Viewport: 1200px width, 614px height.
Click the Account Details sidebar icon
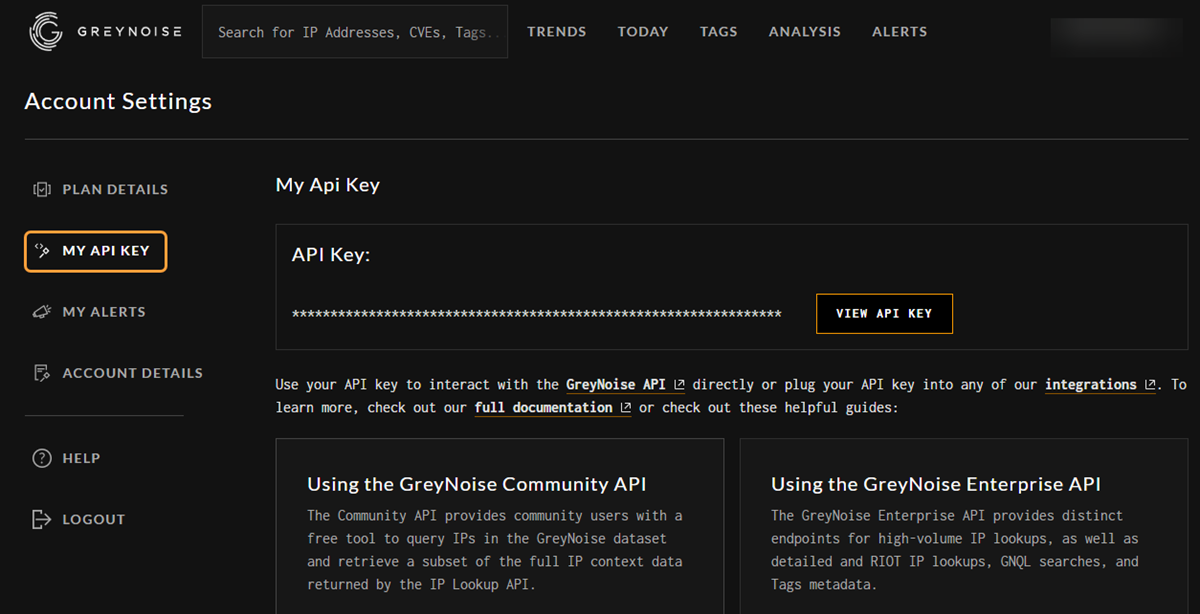pos(42,372)
